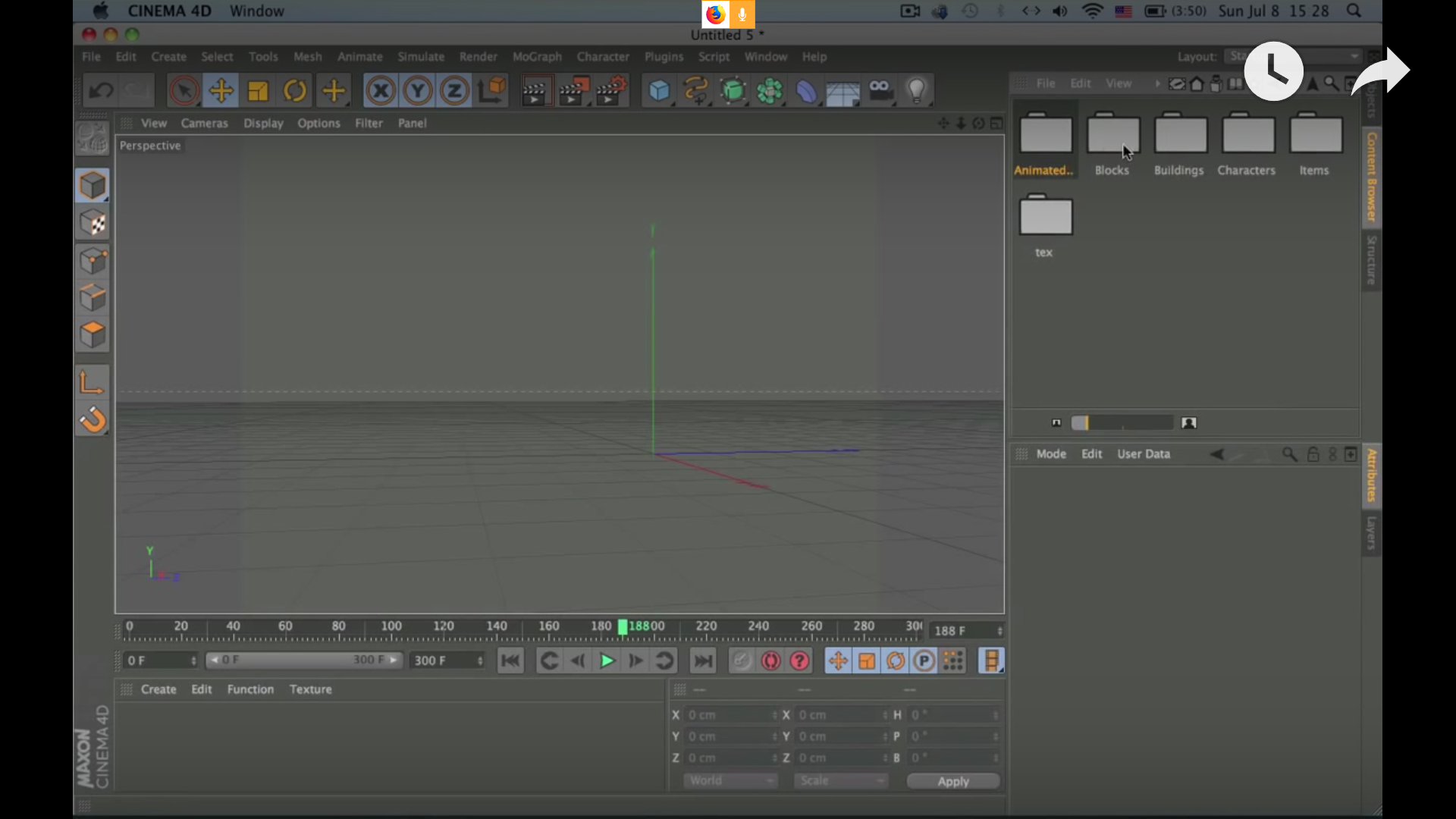
Task: Enable Axis mode L-shaped icon
Action: [93, 382]
